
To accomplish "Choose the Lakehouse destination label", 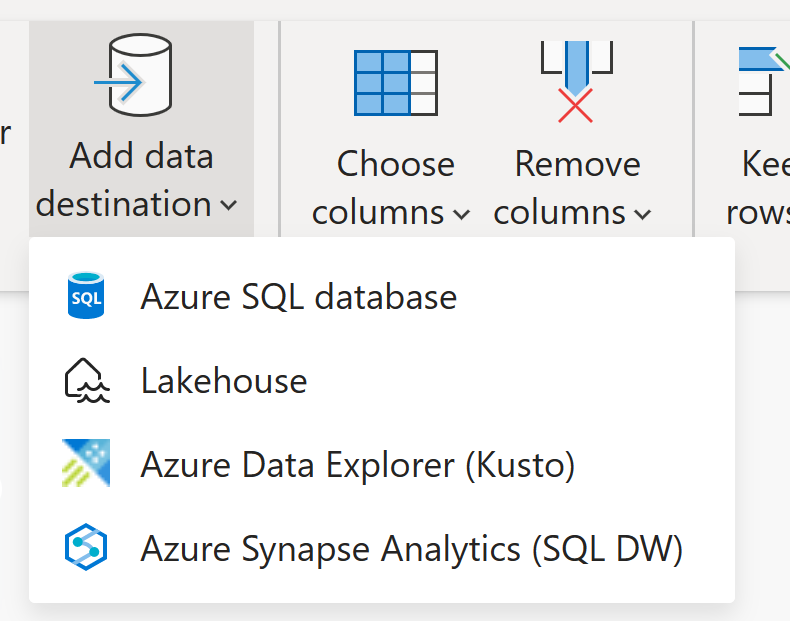I will click(224, 381).
